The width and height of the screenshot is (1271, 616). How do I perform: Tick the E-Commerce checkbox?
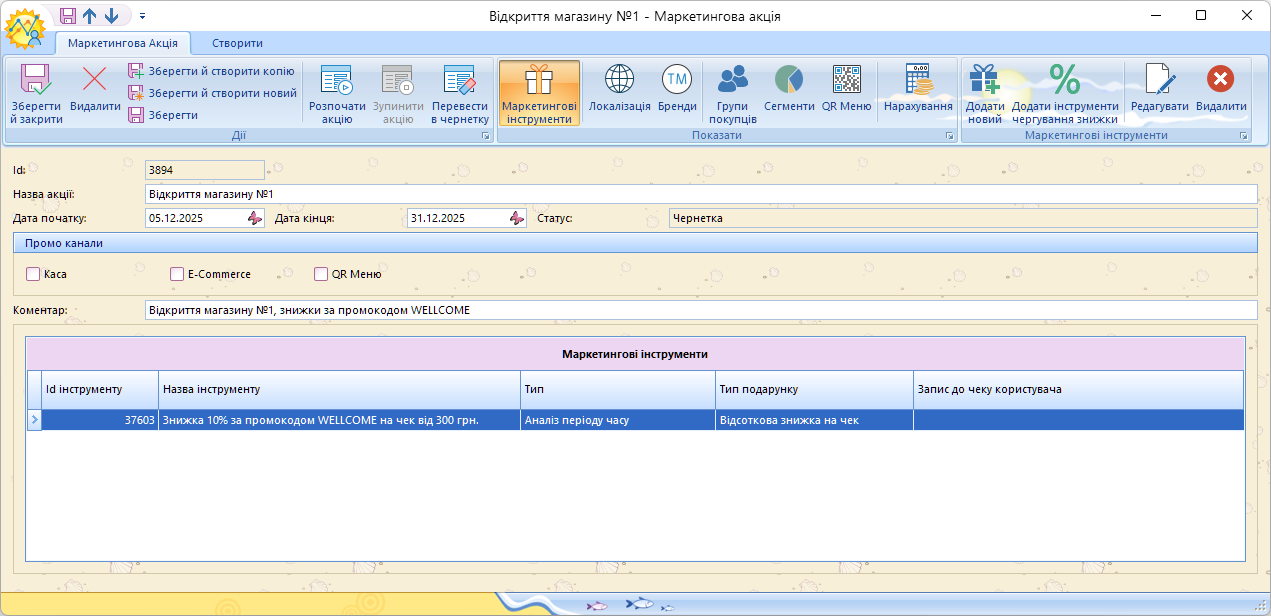pos(177,274)
